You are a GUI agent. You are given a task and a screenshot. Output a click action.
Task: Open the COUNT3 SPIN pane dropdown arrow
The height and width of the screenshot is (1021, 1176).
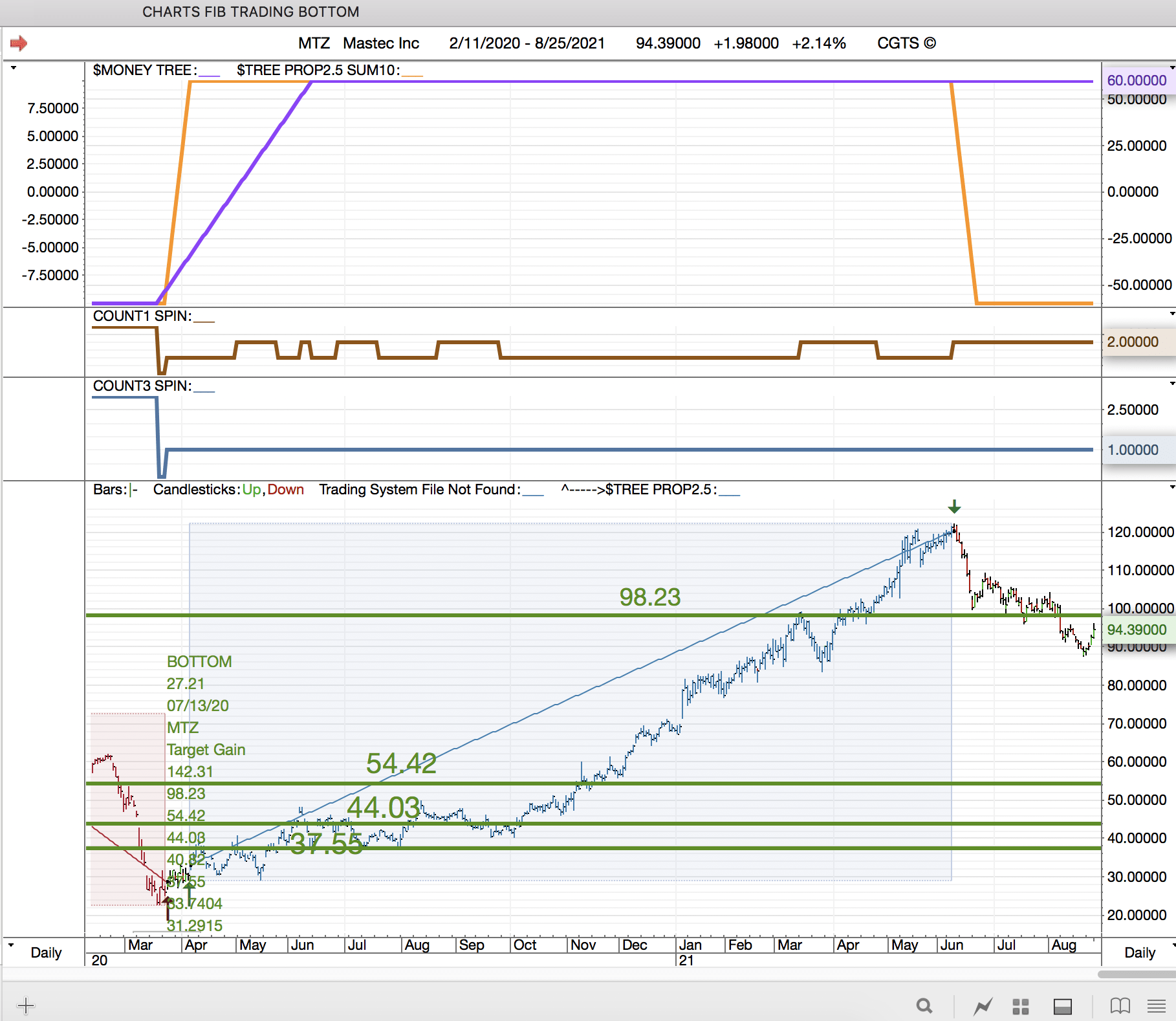(1172, 384)
